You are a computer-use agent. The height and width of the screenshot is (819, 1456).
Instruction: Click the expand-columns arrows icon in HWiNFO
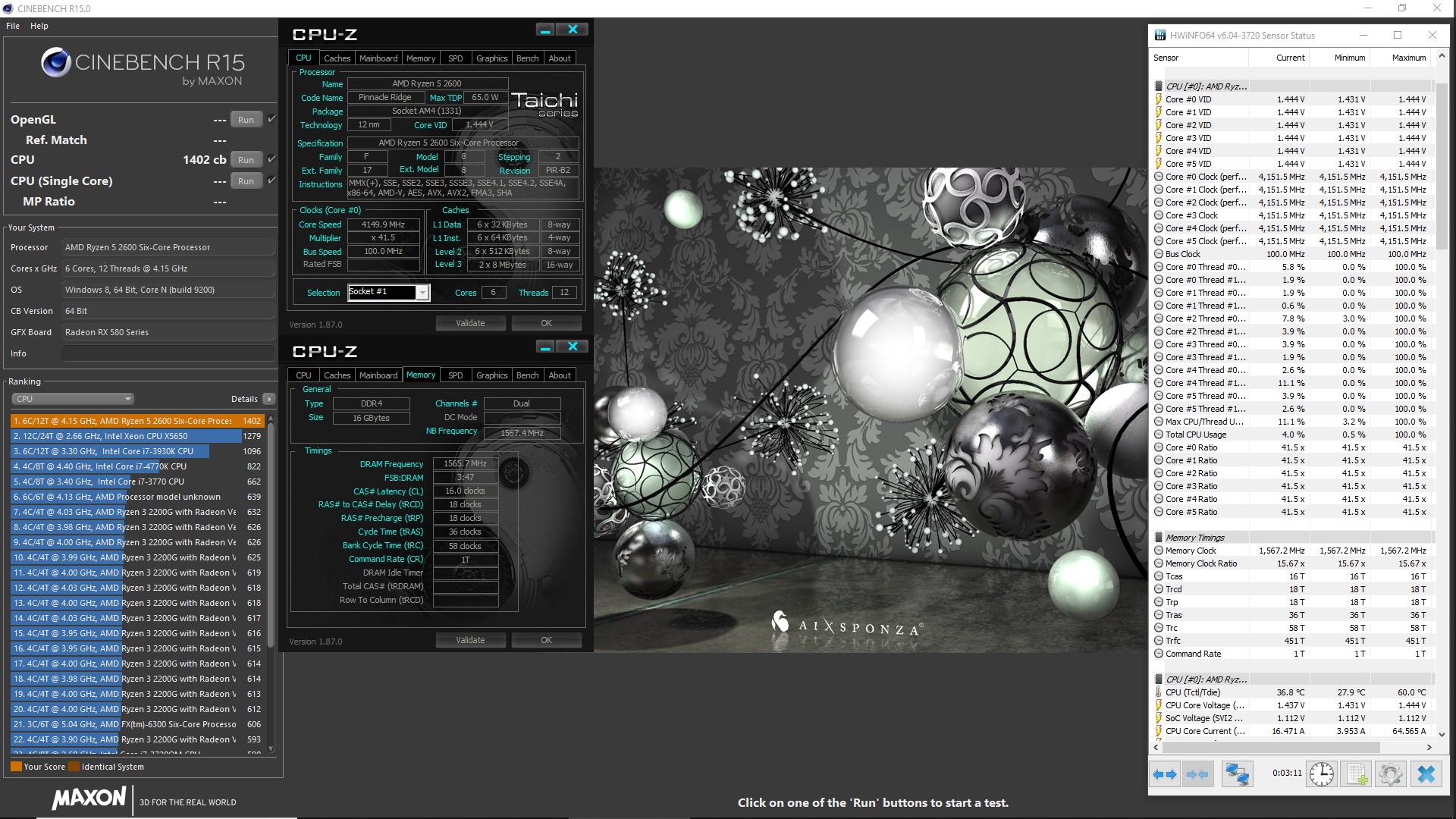(1165, 774)
